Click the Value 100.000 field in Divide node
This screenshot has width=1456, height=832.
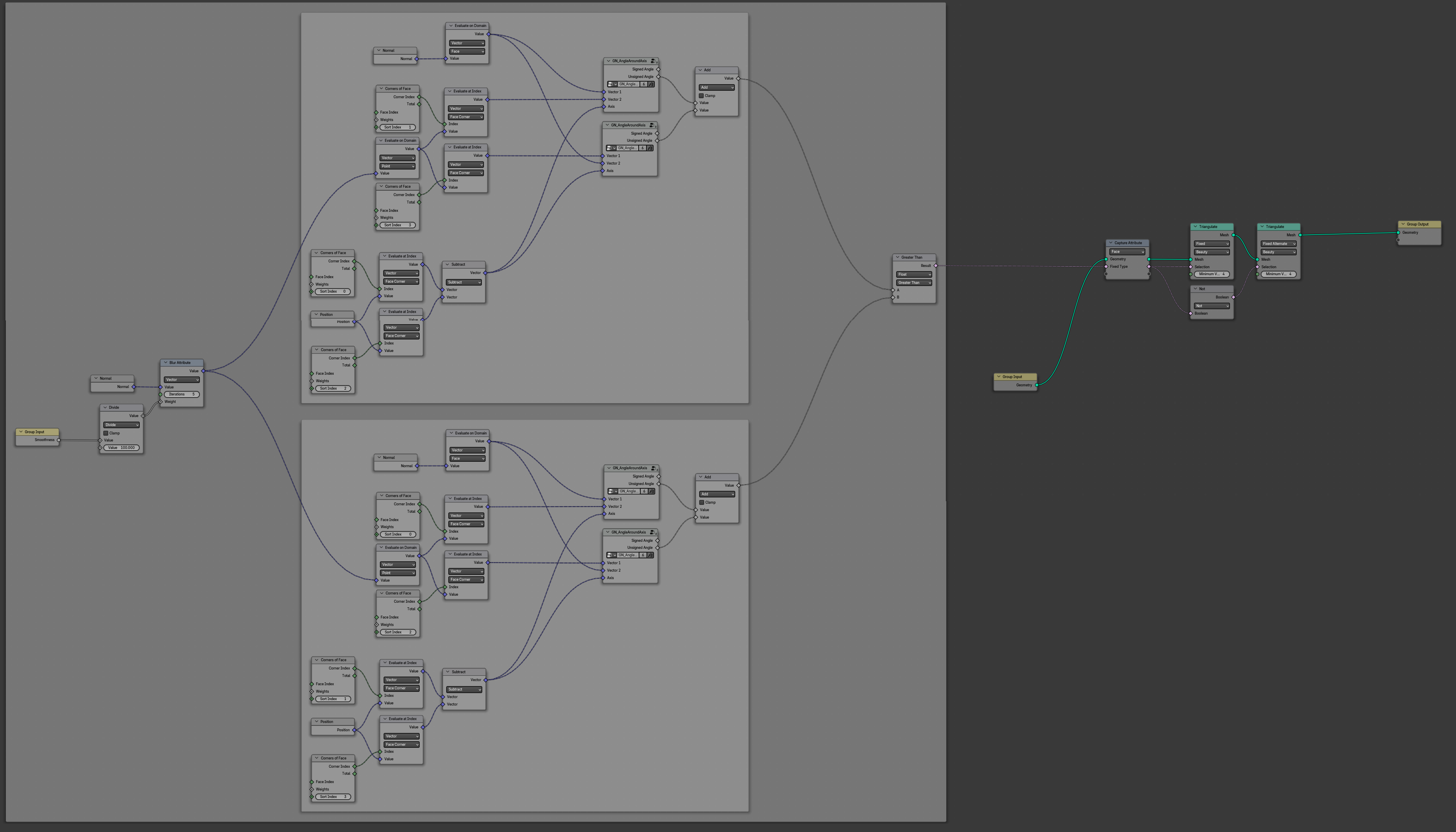(x=121, y=447)
